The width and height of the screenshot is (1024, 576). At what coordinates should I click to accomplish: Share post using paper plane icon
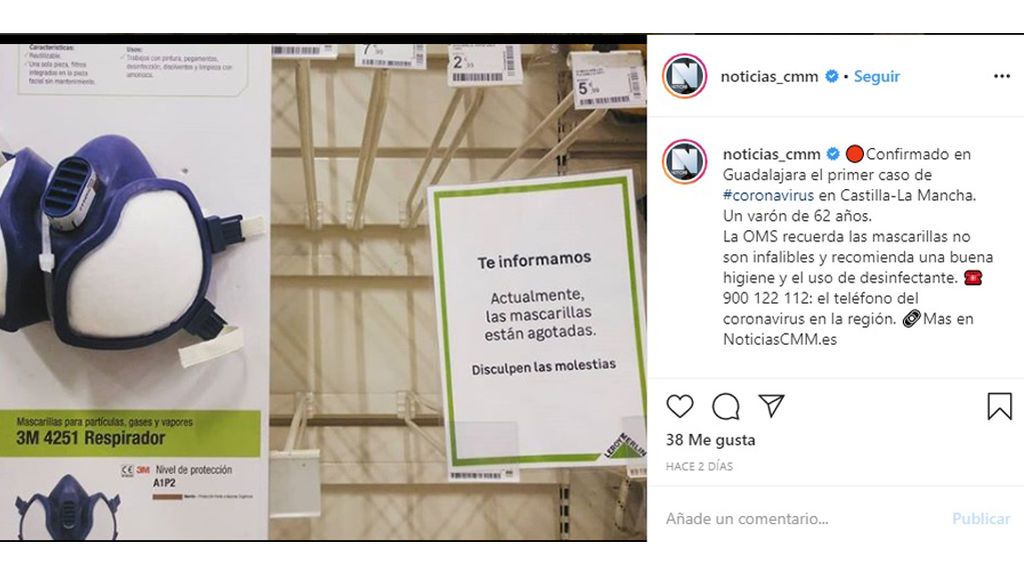771,406
